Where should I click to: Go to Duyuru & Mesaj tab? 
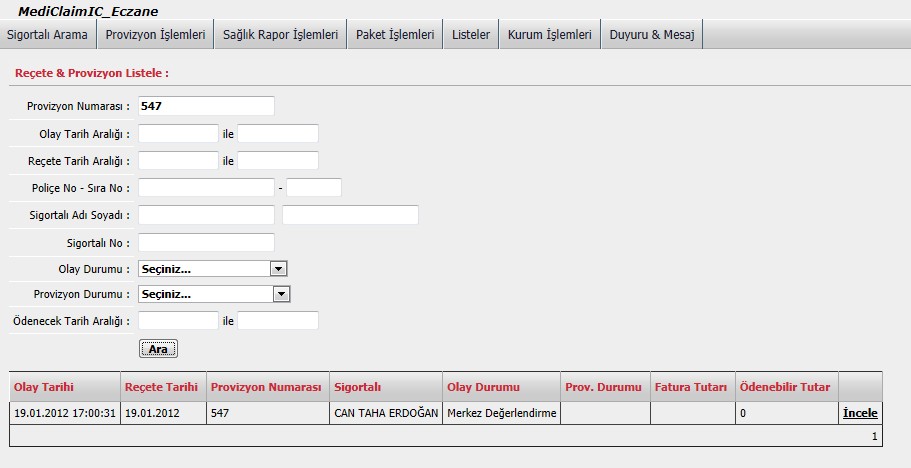(x=652, y=34)
